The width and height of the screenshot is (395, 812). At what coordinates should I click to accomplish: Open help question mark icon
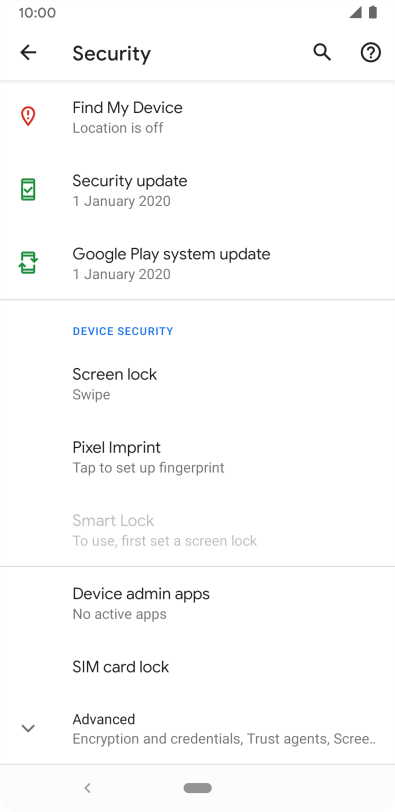pyautogui.click(x=371, y=52)
